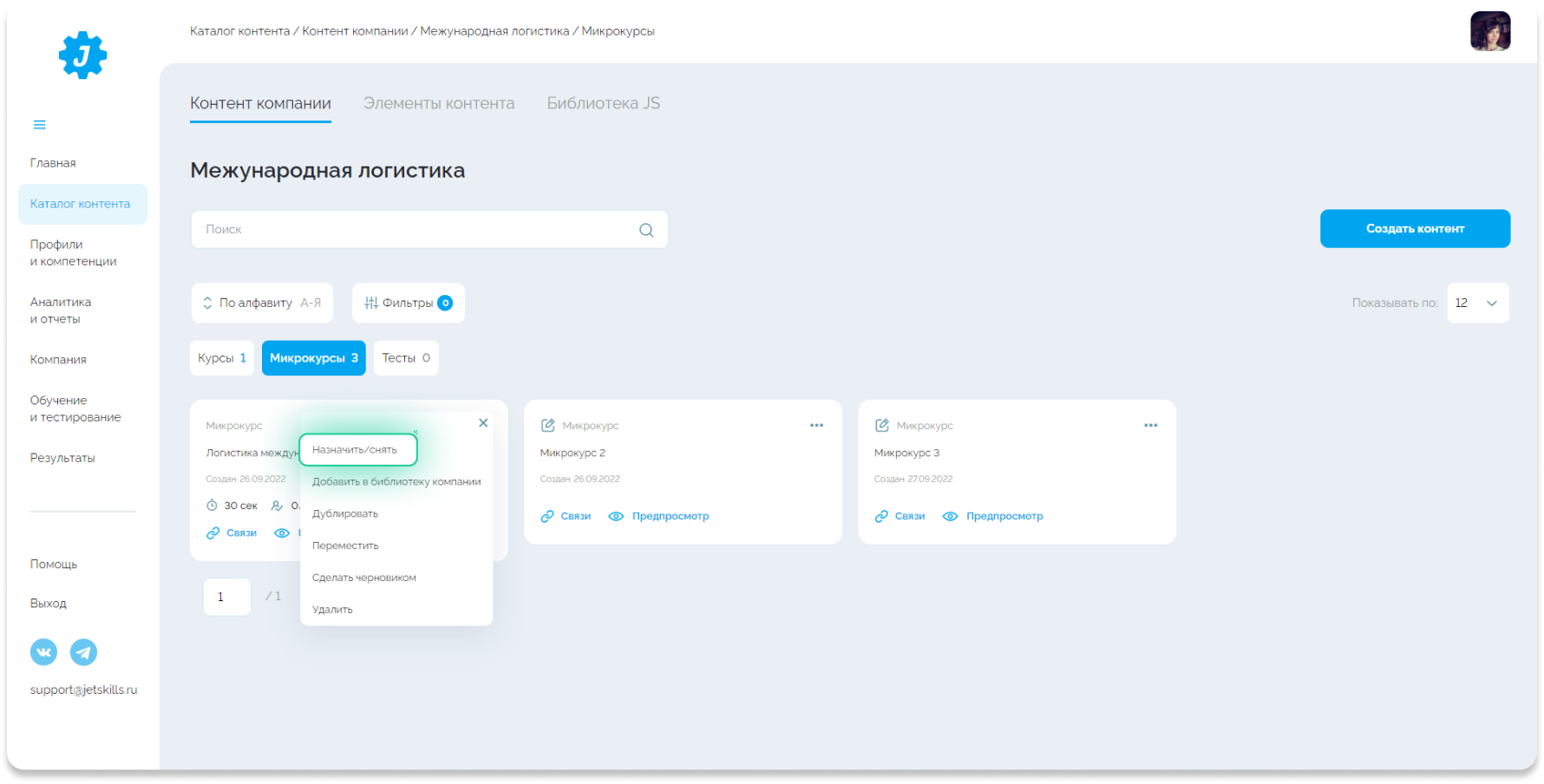
Task: Open По алфавиту sorting dropdown
Action: 262,303
